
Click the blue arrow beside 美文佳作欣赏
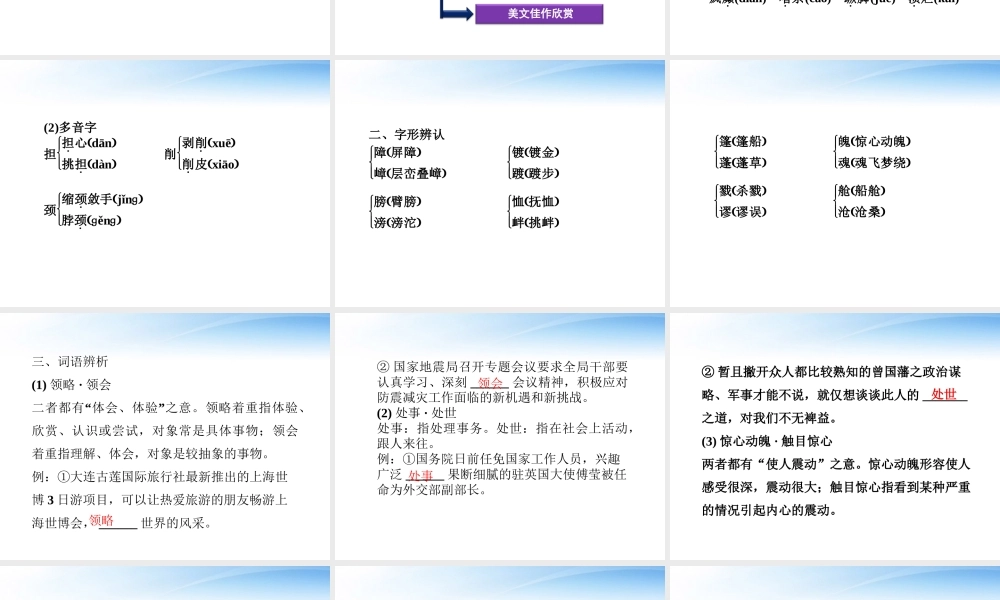pos(456,13)
